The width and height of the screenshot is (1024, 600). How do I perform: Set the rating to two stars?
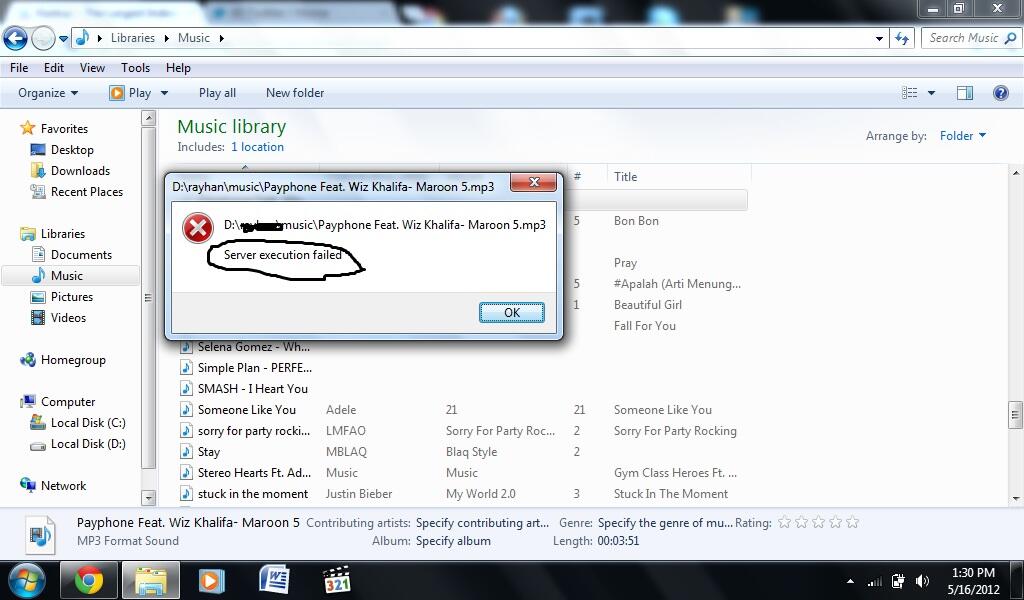click(x=802, y=522)
